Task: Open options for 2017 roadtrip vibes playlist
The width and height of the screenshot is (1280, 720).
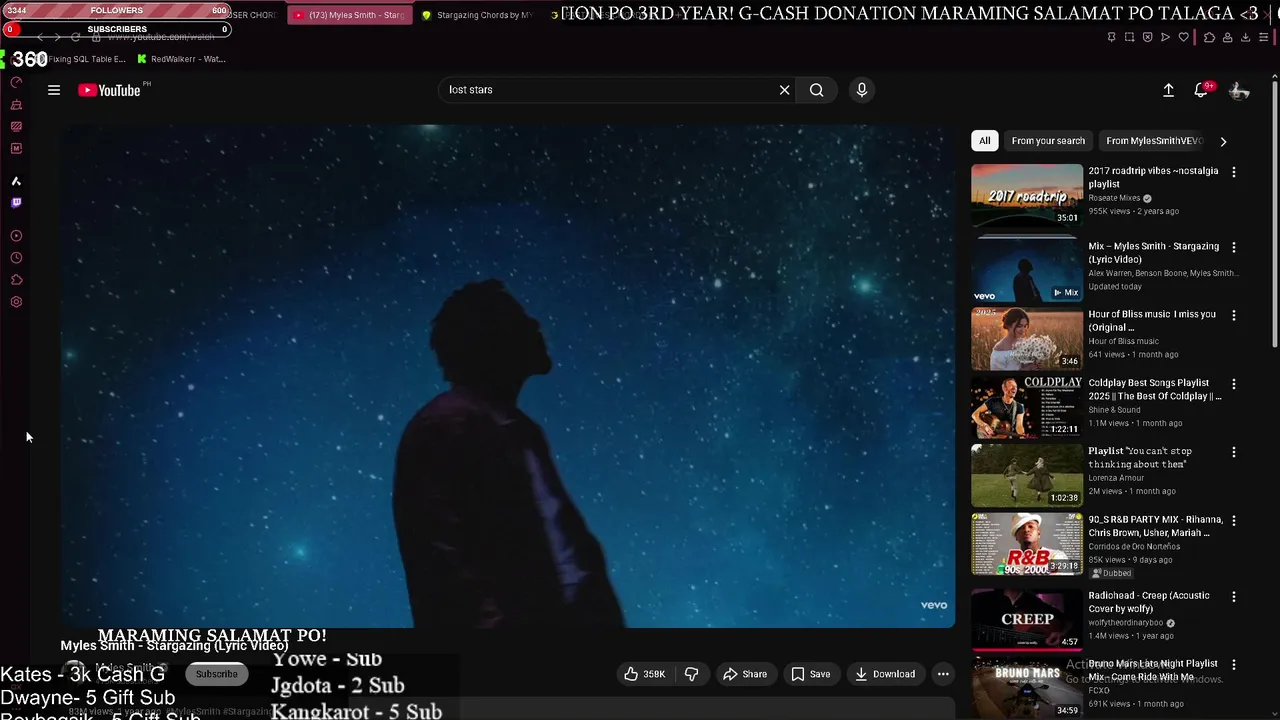Action: 1234,172
